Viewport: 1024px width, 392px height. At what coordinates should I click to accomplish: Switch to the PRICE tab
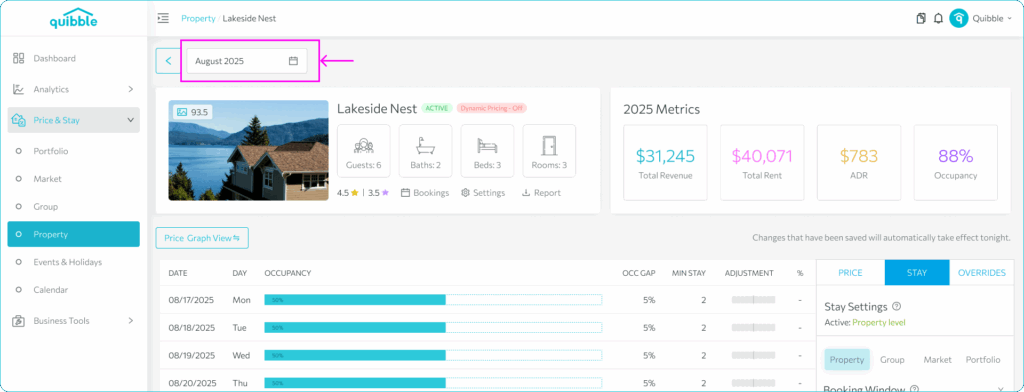click(x=850, y=272)
